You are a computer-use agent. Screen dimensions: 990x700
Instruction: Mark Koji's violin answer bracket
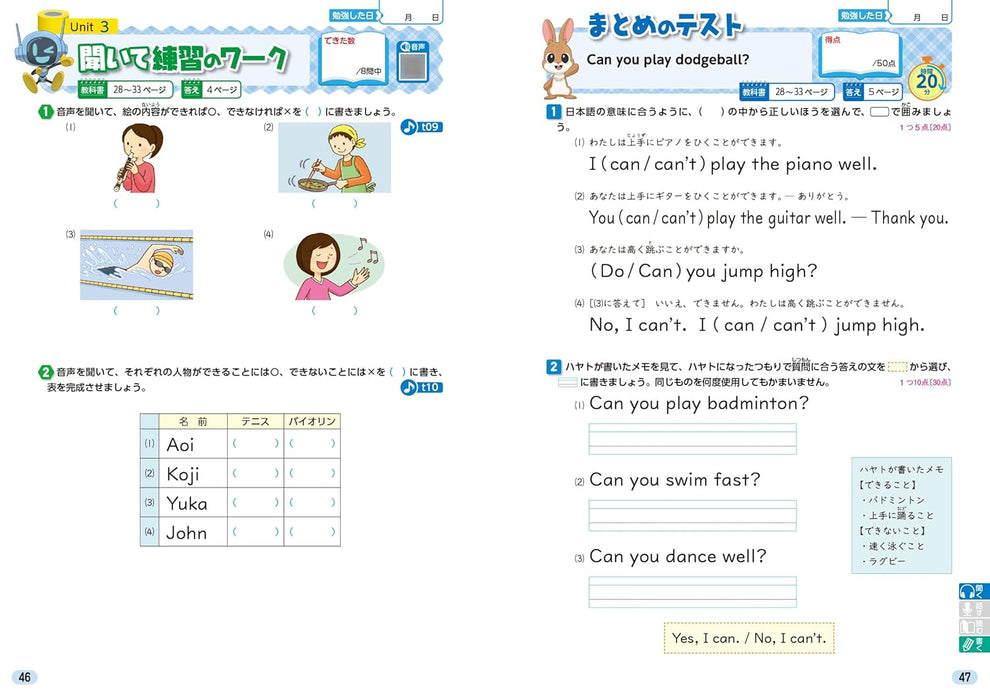[x=312, y=474]
